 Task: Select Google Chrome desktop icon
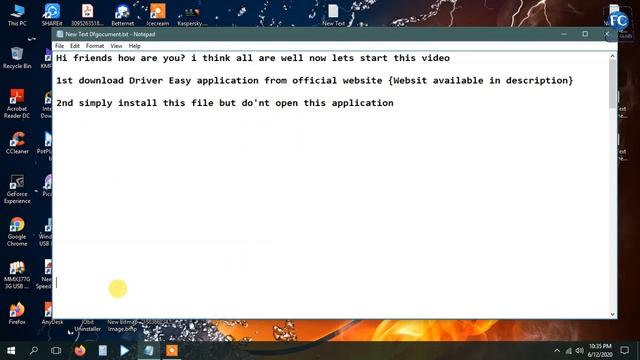(17, 232)
